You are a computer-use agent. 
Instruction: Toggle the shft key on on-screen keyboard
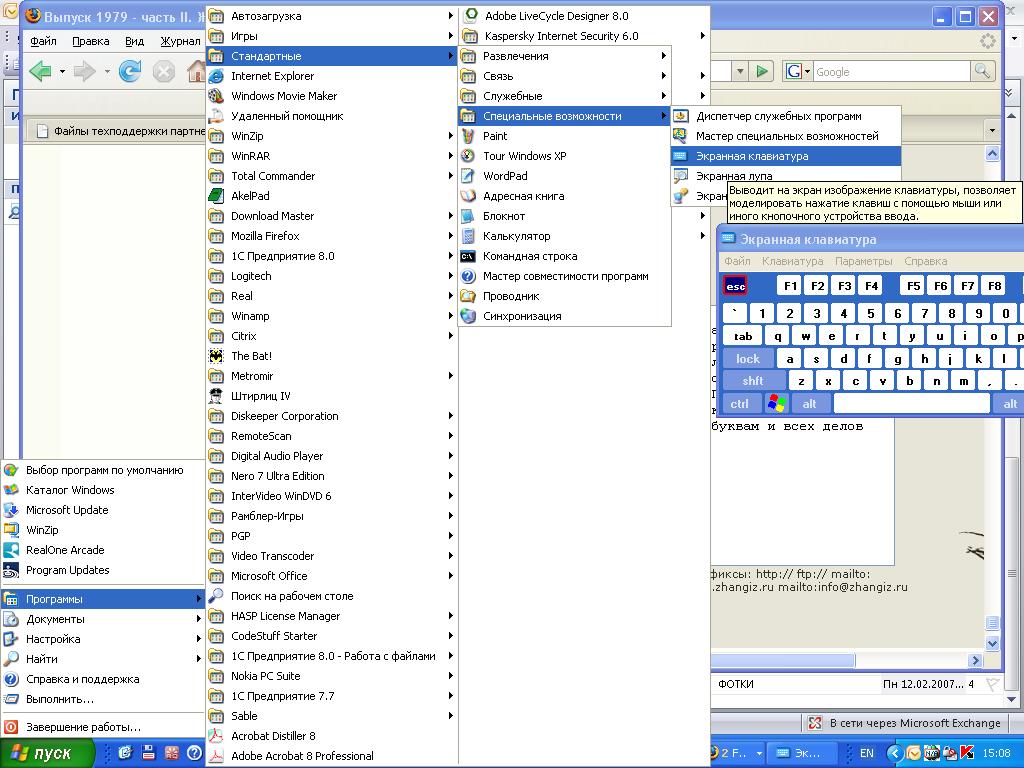753,381
